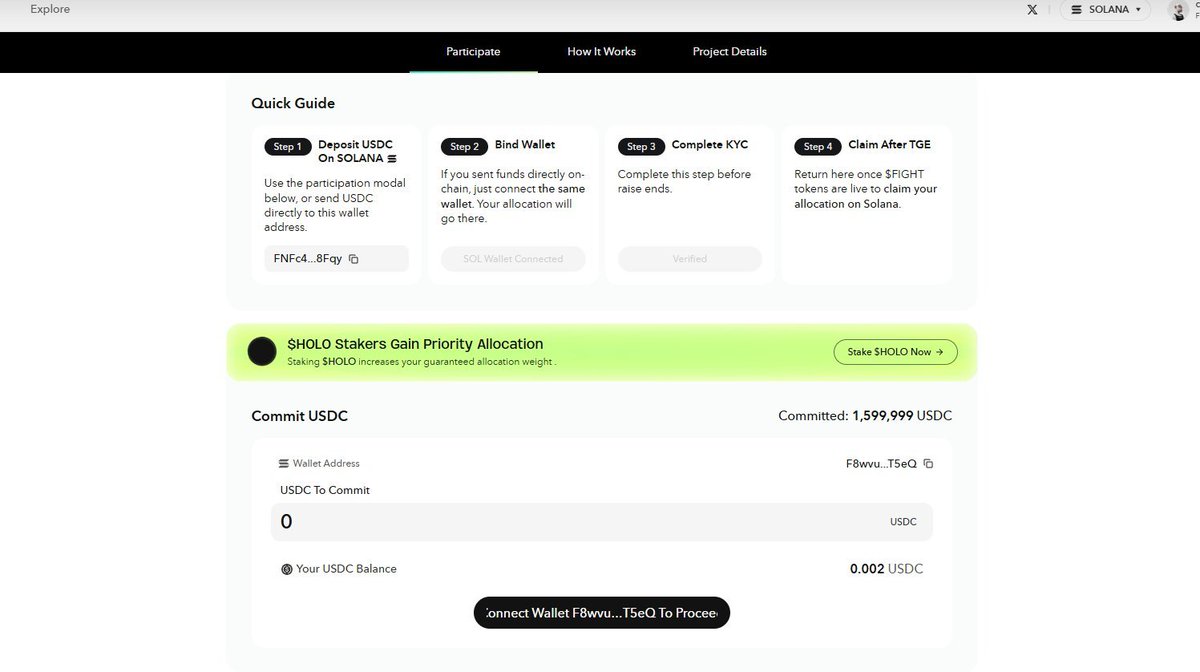
Task: Click the Connect Wallet F8wvu...T5eQ To Proceed button
Action: pos(602,613)
